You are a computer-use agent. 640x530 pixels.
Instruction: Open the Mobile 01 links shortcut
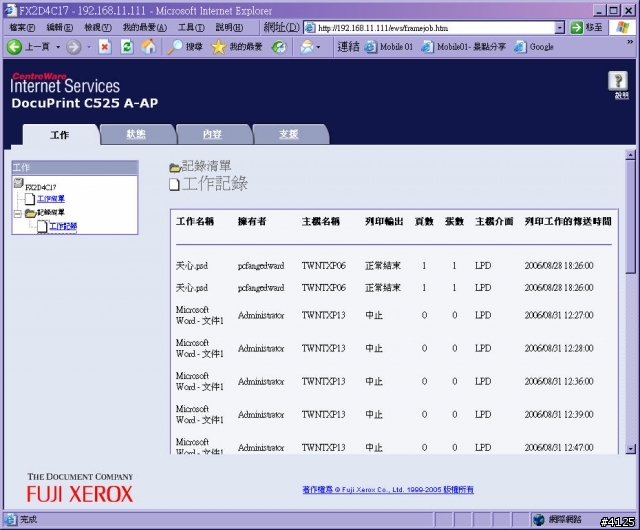point(389,47)
